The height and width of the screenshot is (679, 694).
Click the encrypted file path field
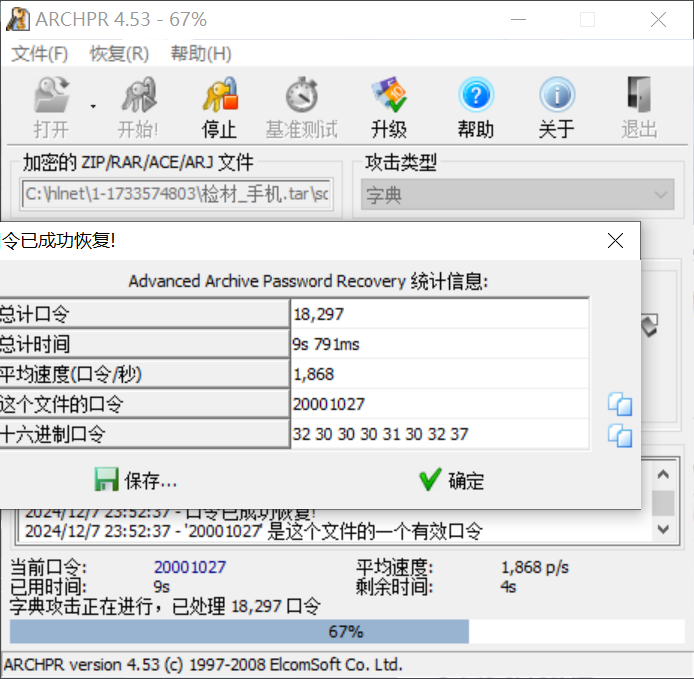point(177,194)
